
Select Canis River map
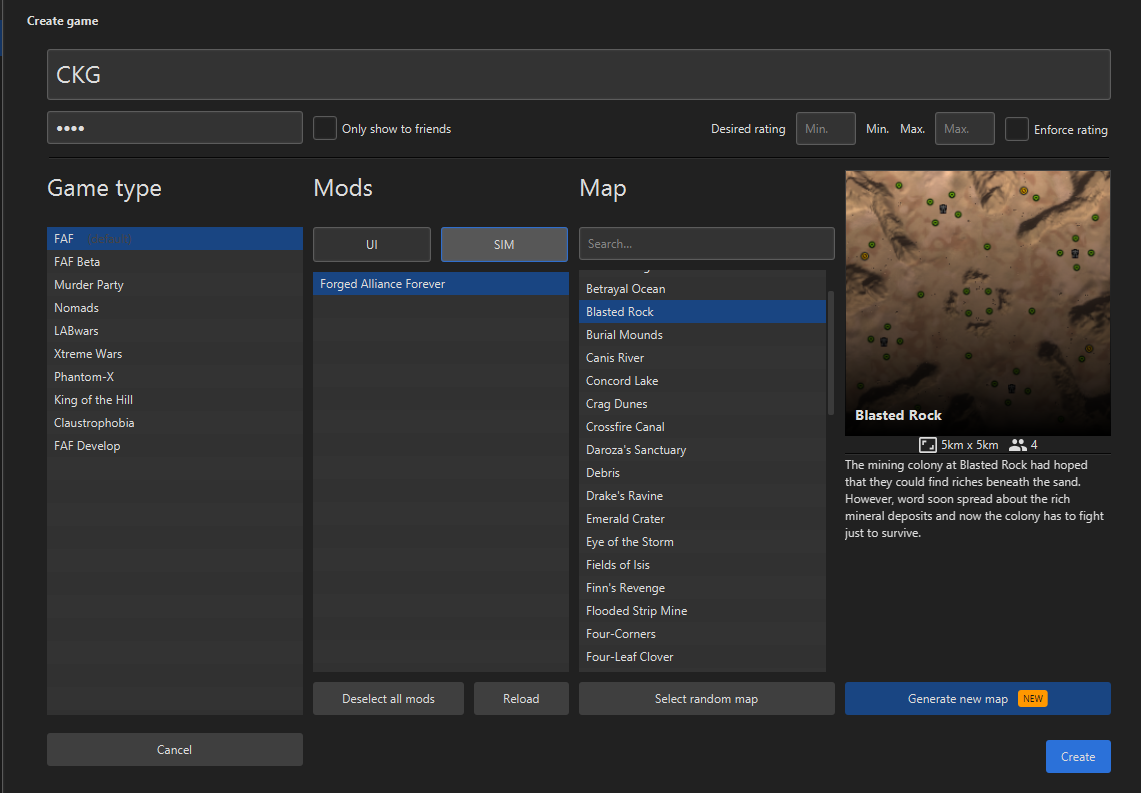pos(702,358)
